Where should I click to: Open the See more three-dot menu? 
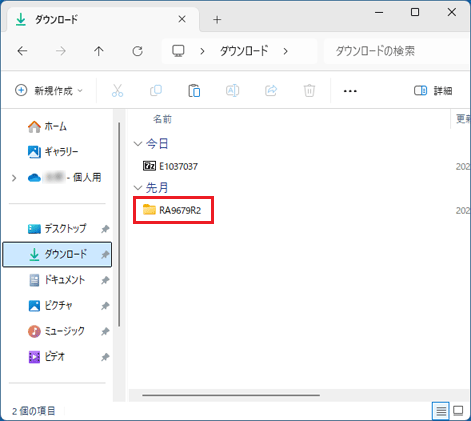pyautogui.click(x=350, y=91)
